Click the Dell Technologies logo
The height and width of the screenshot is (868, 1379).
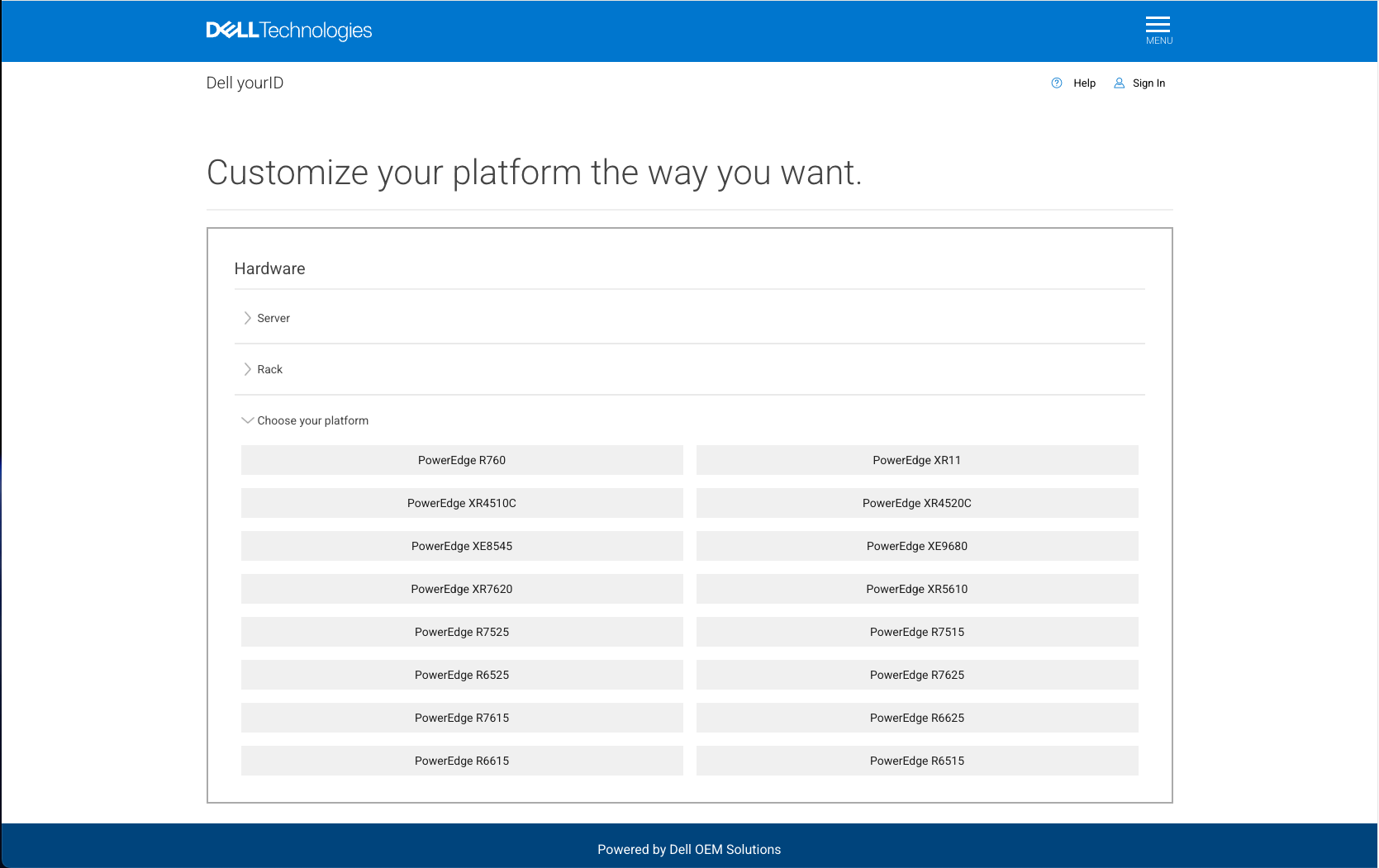click(288, 31)
